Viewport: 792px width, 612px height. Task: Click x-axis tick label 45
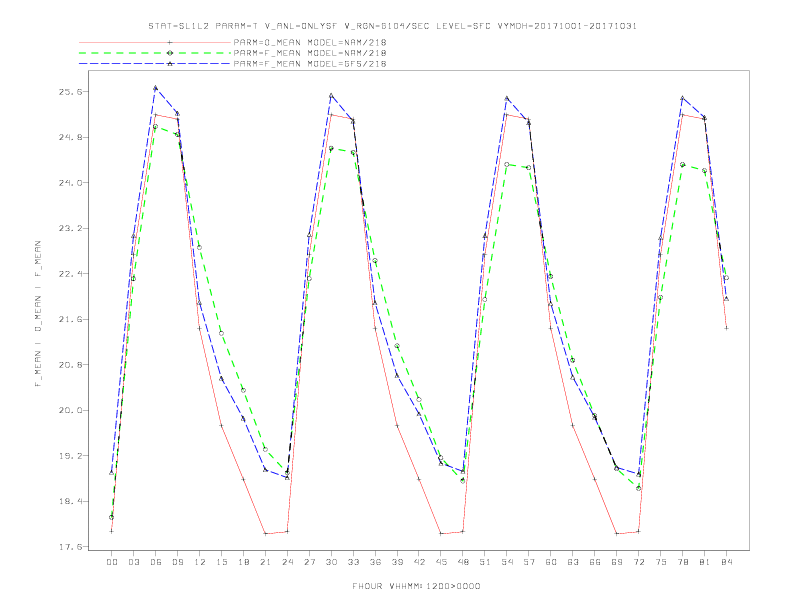pyautogui.click(x=441, y=562)
